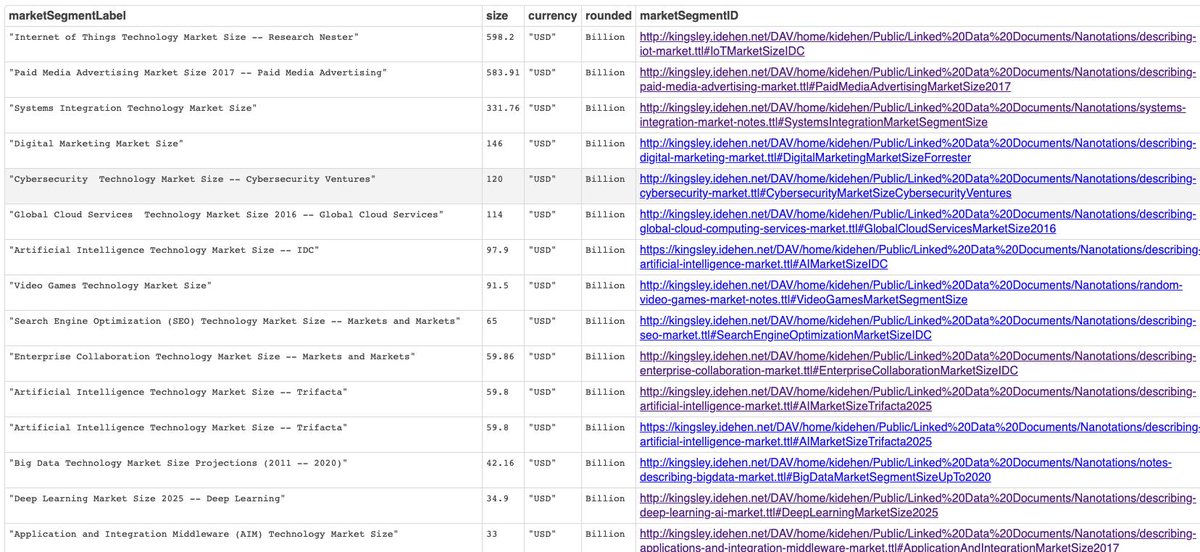The image size is (1200, 552).
Task: Click the size value 91.5
Action: (x=497, y=286)
